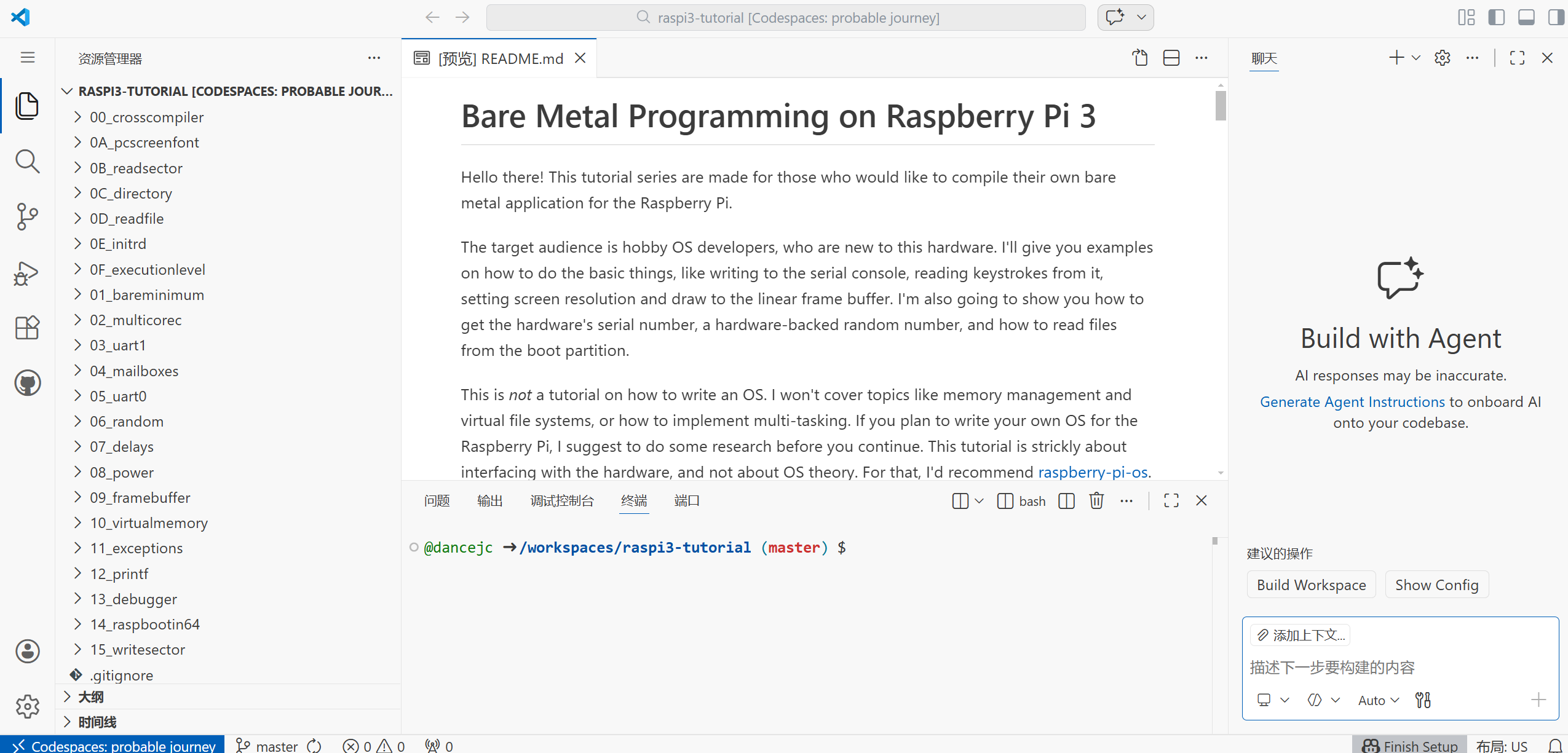Maximize the terminal panel size
The height and width of the screenshot is (753, 1568).
click(1171, 501)
